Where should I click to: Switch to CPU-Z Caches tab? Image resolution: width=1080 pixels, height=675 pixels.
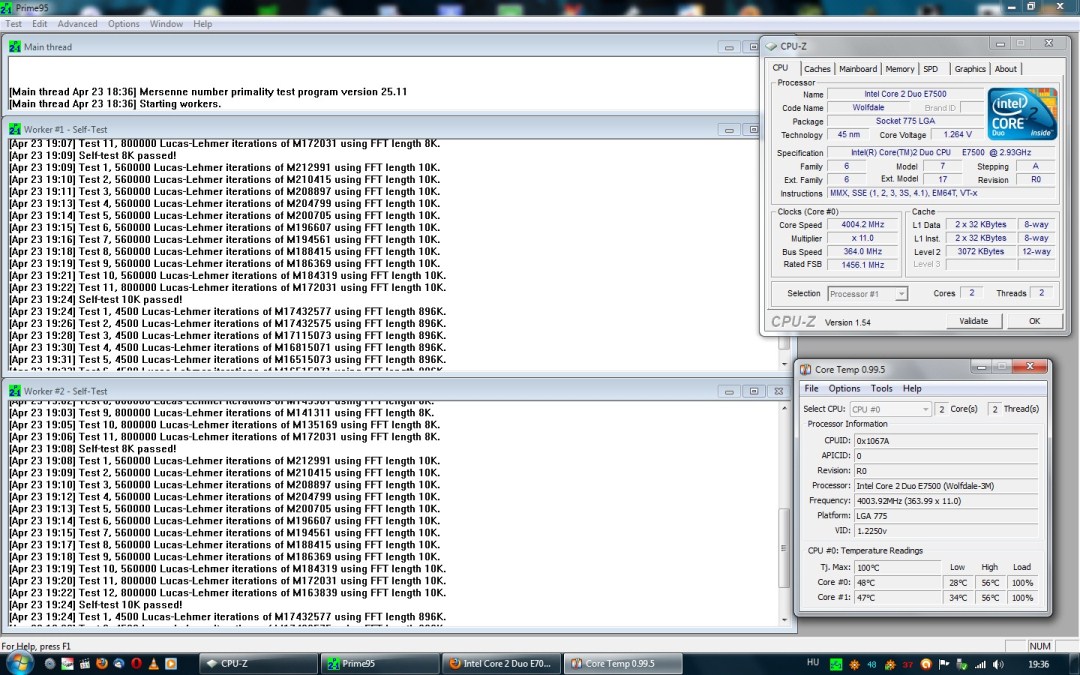click(817, 69)
